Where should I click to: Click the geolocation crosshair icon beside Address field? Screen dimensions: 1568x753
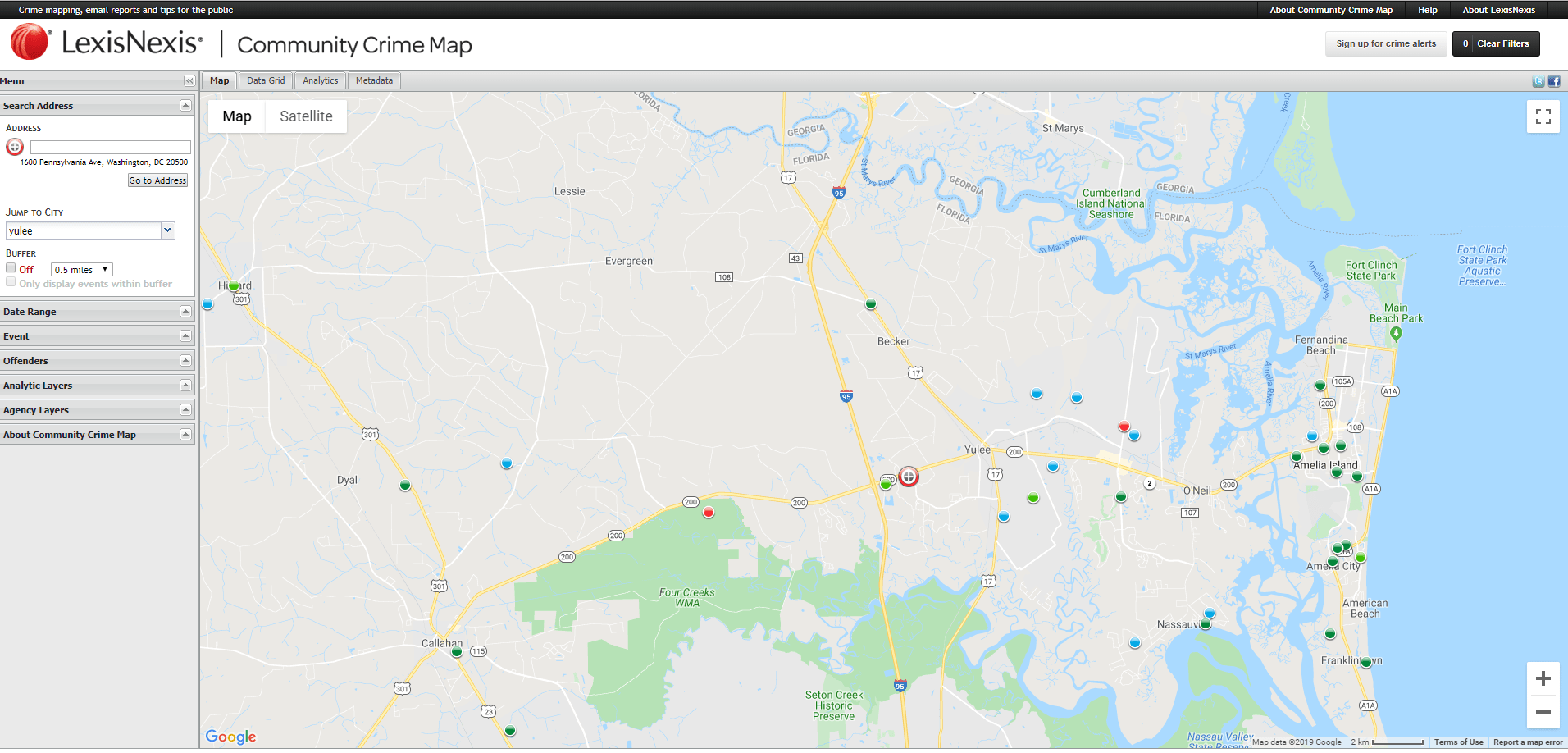[14, 147]
